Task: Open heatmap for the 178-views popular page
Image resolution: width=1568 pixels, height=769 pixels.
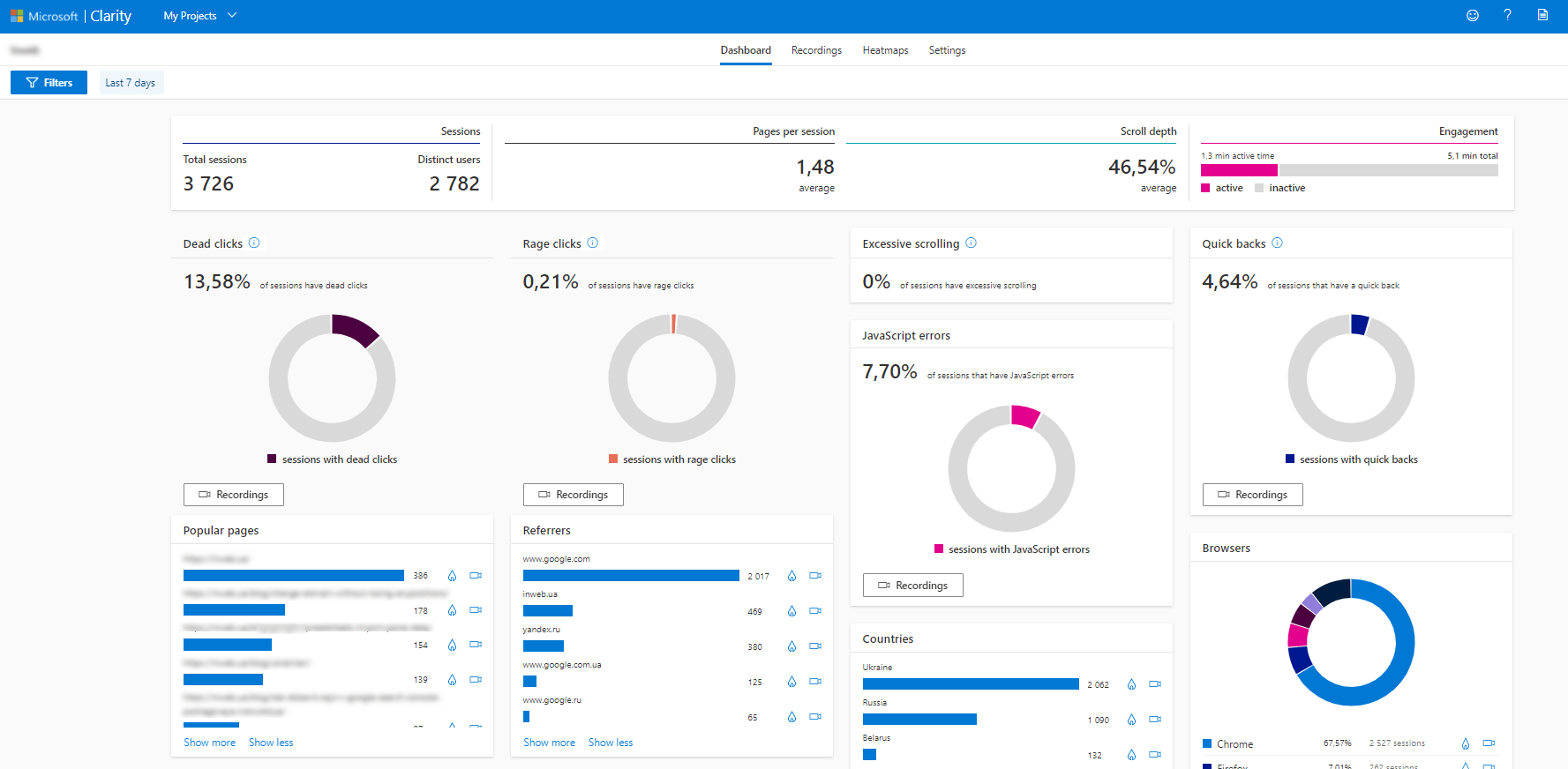Action: (x=452, y=610)
